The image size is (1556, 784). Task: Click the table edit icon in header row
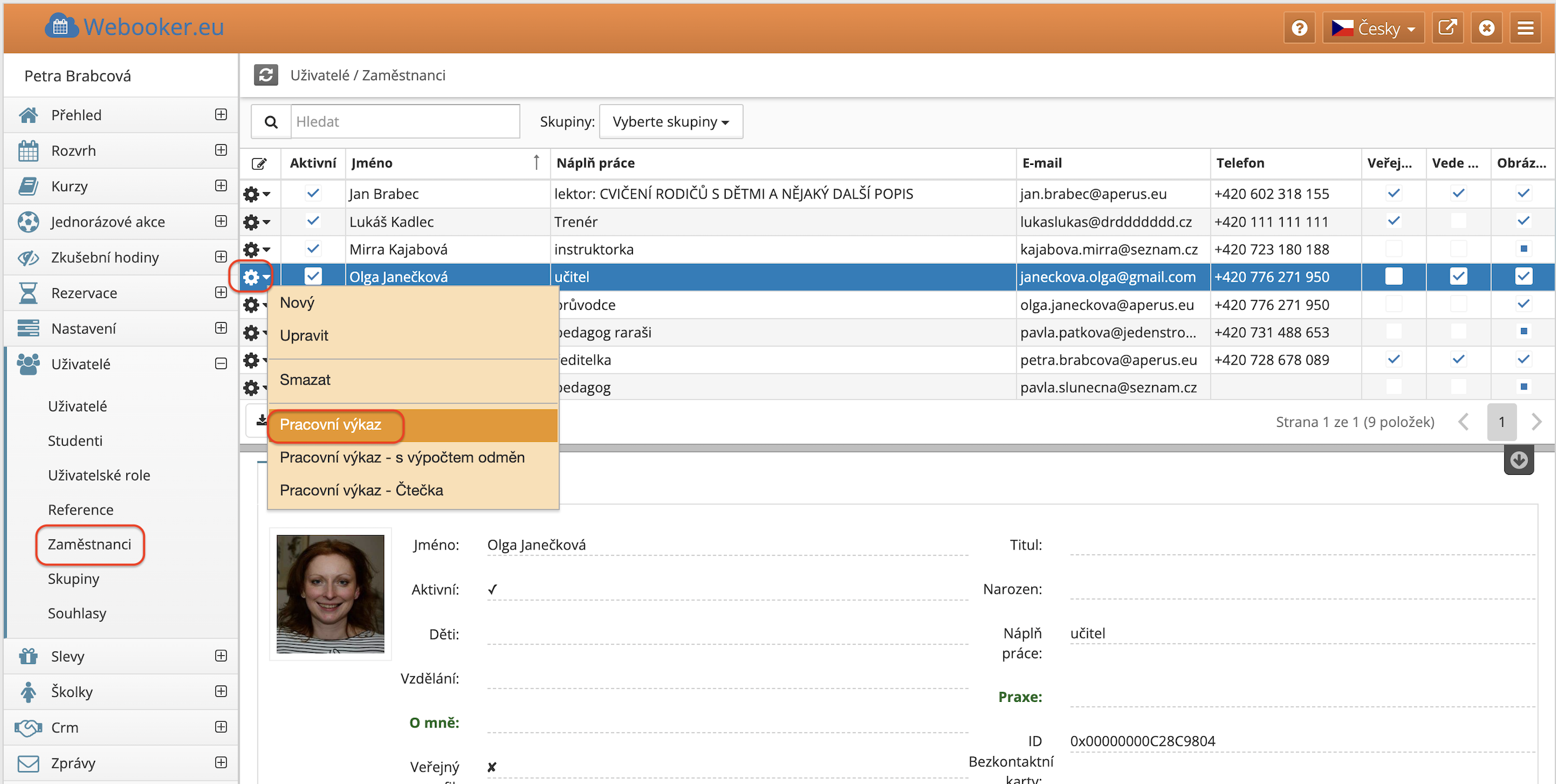click(x=259, y=164)
